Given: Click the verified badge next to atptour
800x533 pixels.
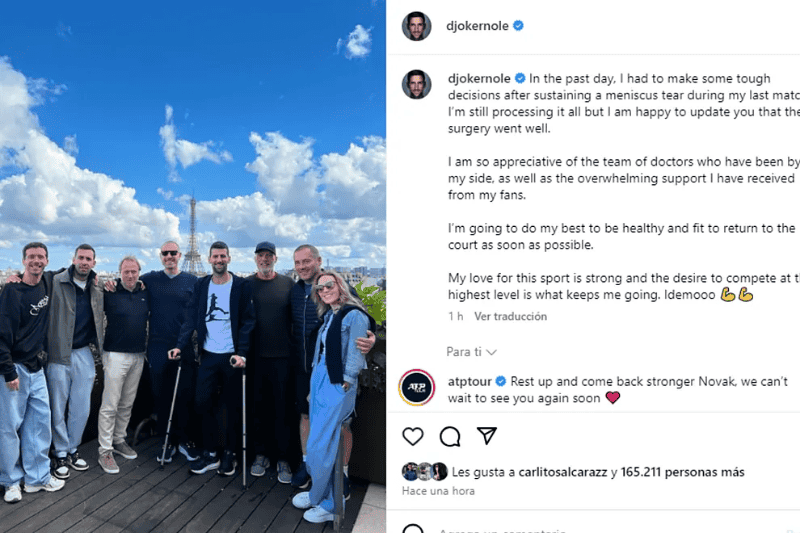Looking at the screenshot, I should pos(501,381).
